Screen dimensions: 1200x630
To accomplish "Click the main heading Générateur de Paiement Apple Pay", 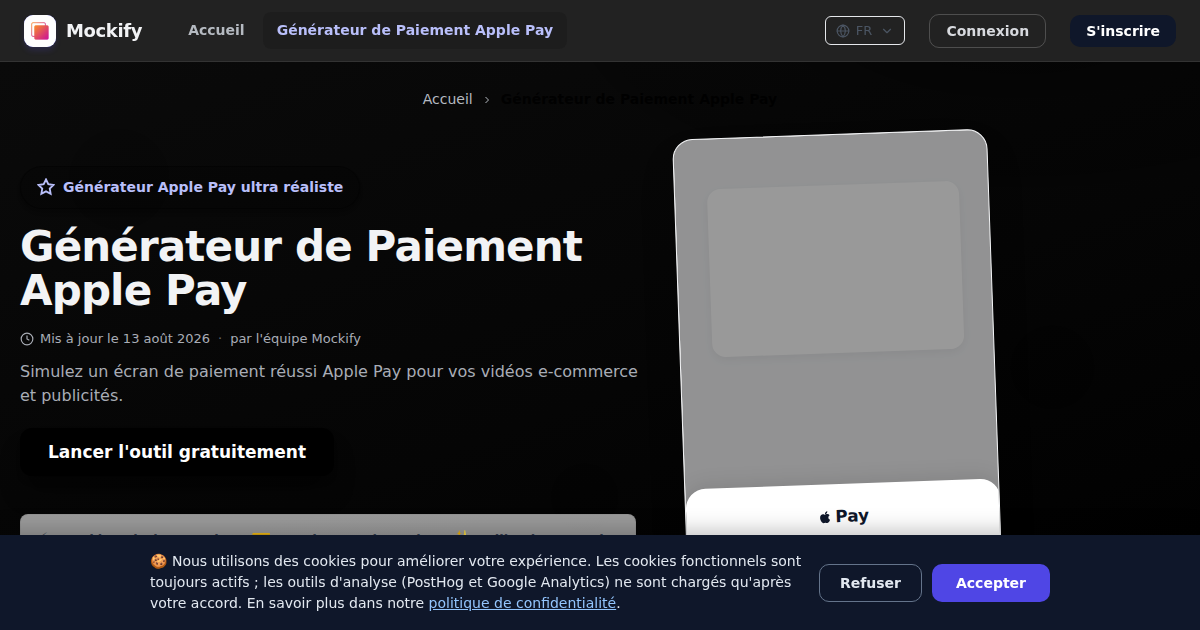I will 301,268.
